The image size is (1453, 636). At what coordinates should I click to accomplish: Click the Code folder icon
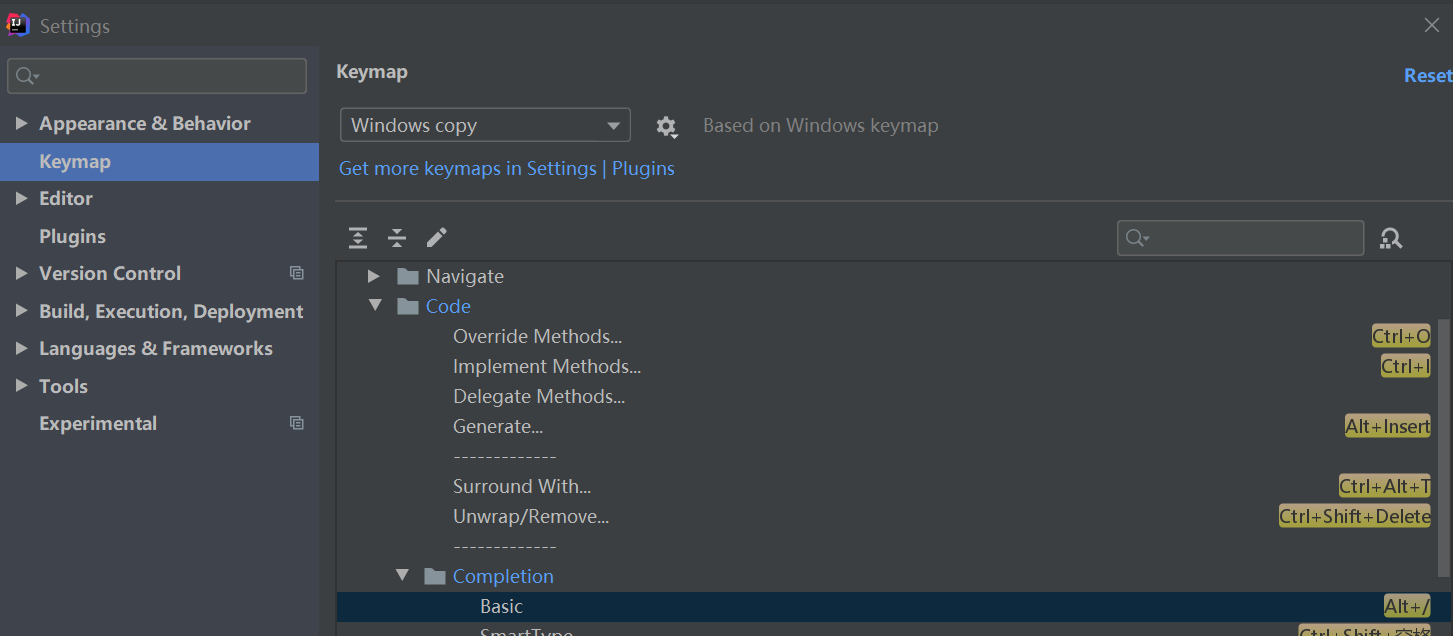pos(408,307)
